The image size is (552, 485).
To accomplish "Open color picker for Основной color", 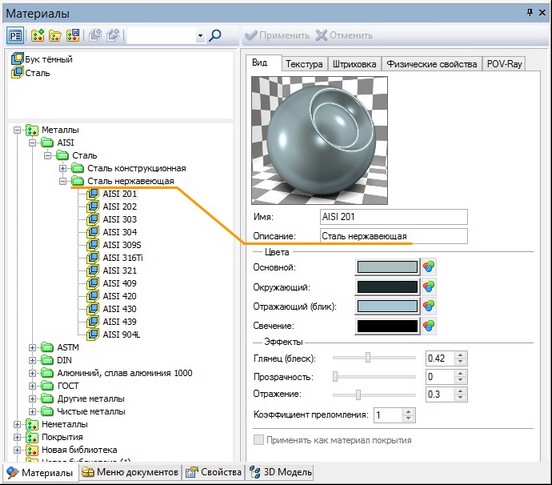I will coord(429,267).
